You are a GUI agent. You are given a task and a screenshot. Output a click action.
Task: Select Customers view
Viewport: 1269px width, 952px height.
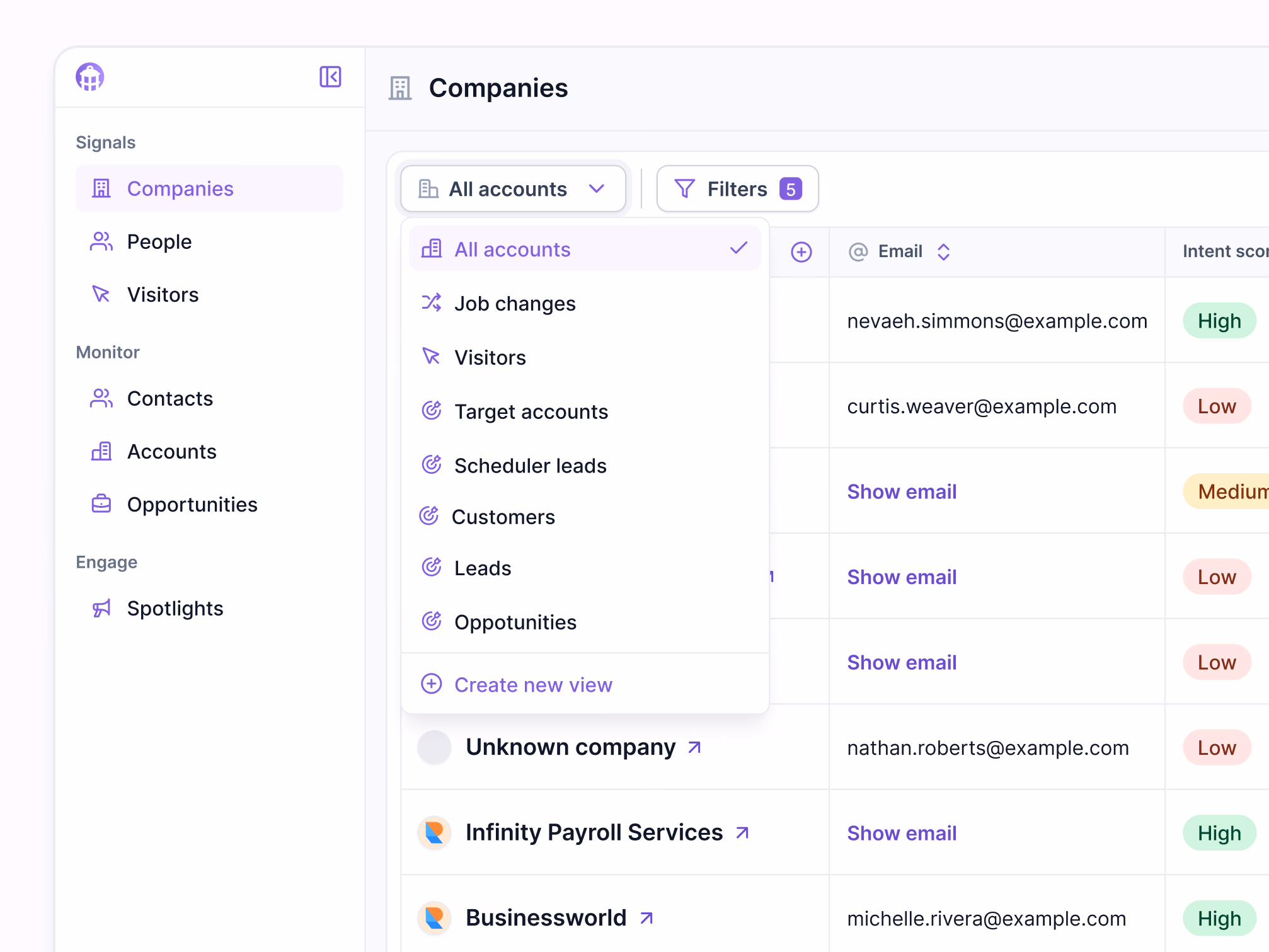585,517
